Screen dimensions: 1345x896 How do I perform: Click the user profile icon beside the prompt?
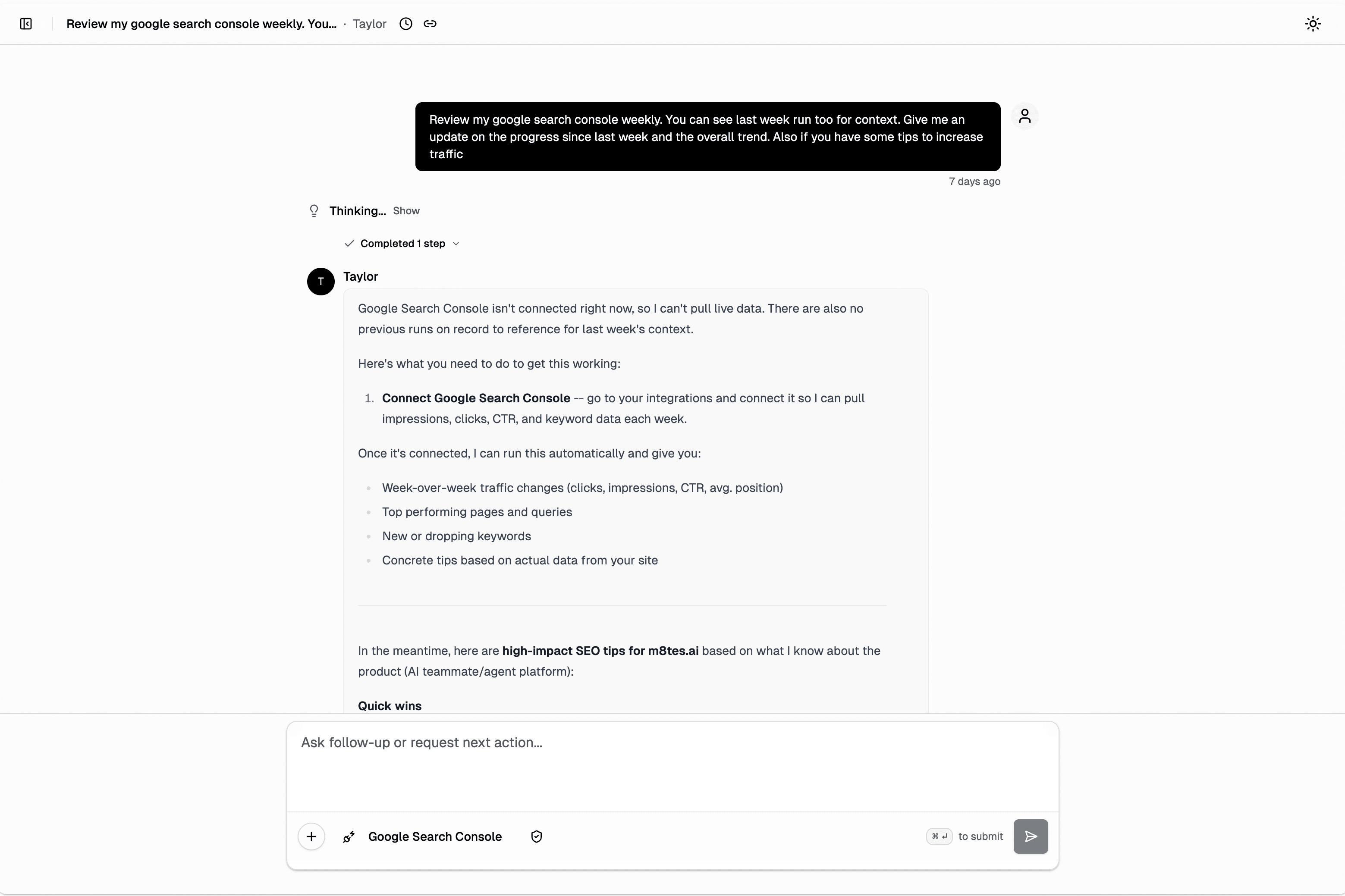tap(1025, 116)
